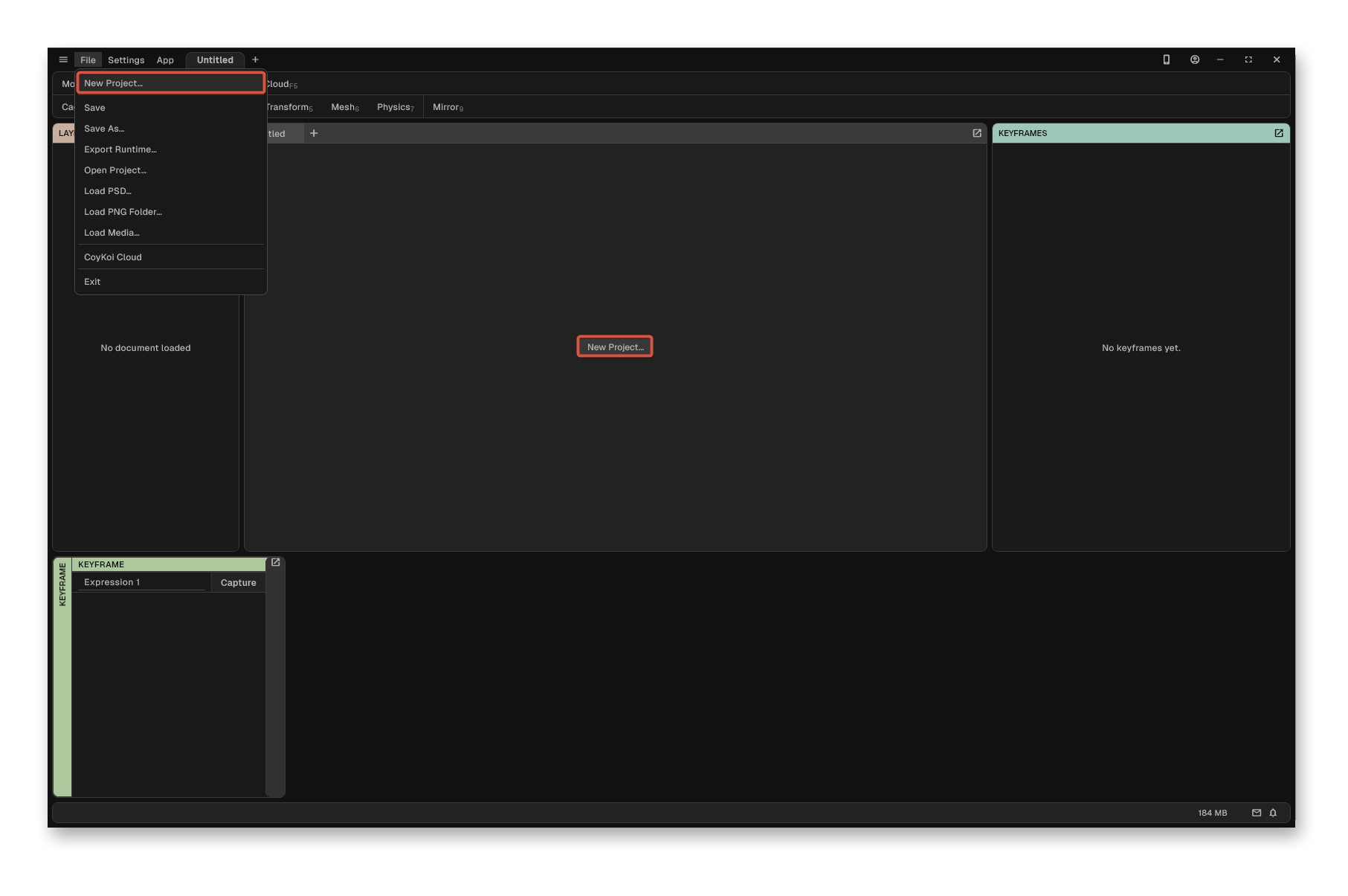
Task: Close the open File menu
Action: [x=88, y=59]
